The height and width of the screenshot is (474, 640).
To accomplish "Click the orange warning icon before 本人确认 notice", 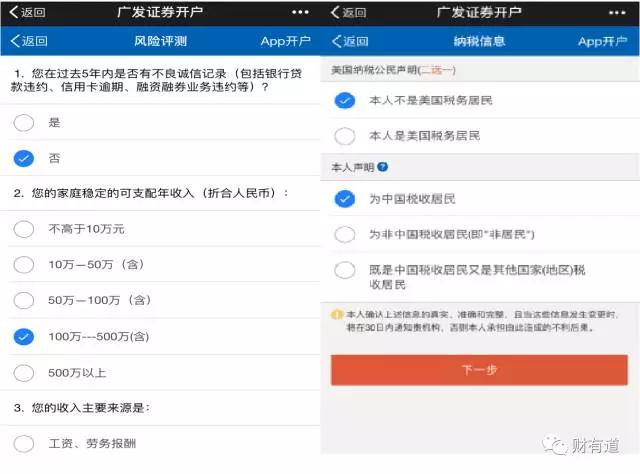I will coord(337,315).
